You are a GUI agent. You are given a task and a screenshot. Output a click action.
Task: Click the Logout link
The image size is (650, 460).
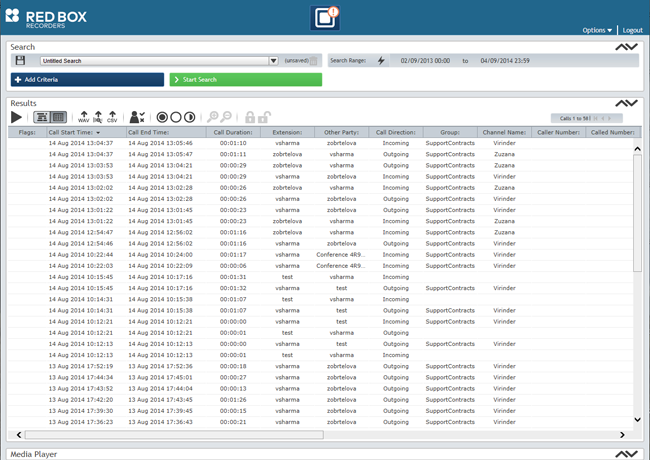[x=633, y=30]
